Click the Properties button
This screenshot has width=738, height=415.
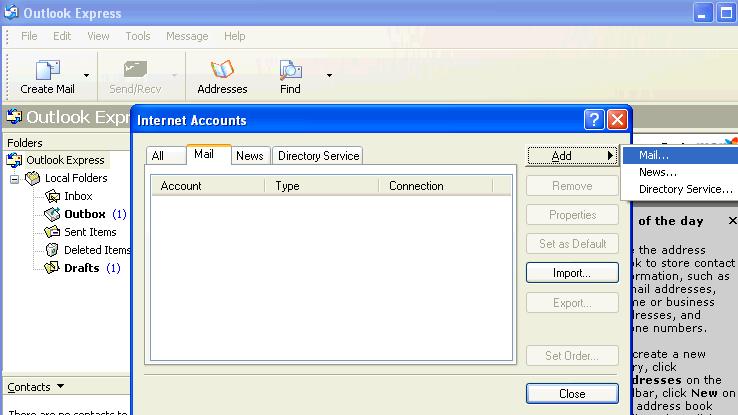click(x=572, y=215)
